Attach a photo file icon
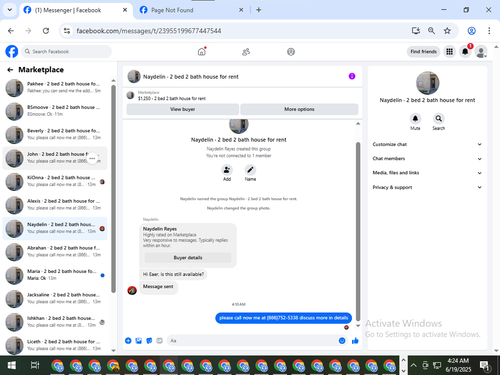 coord(139,340)
